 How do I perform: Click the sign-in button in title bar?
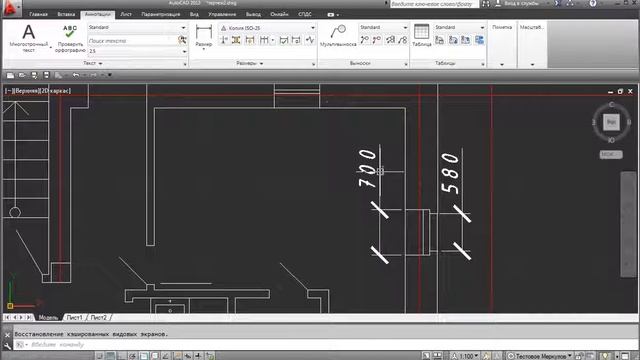click(519, 4)
